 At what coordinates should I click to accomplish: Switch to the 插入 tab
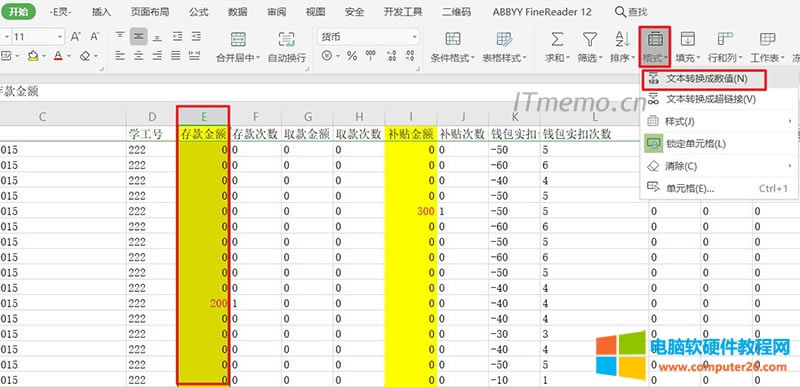click(101, 12)
